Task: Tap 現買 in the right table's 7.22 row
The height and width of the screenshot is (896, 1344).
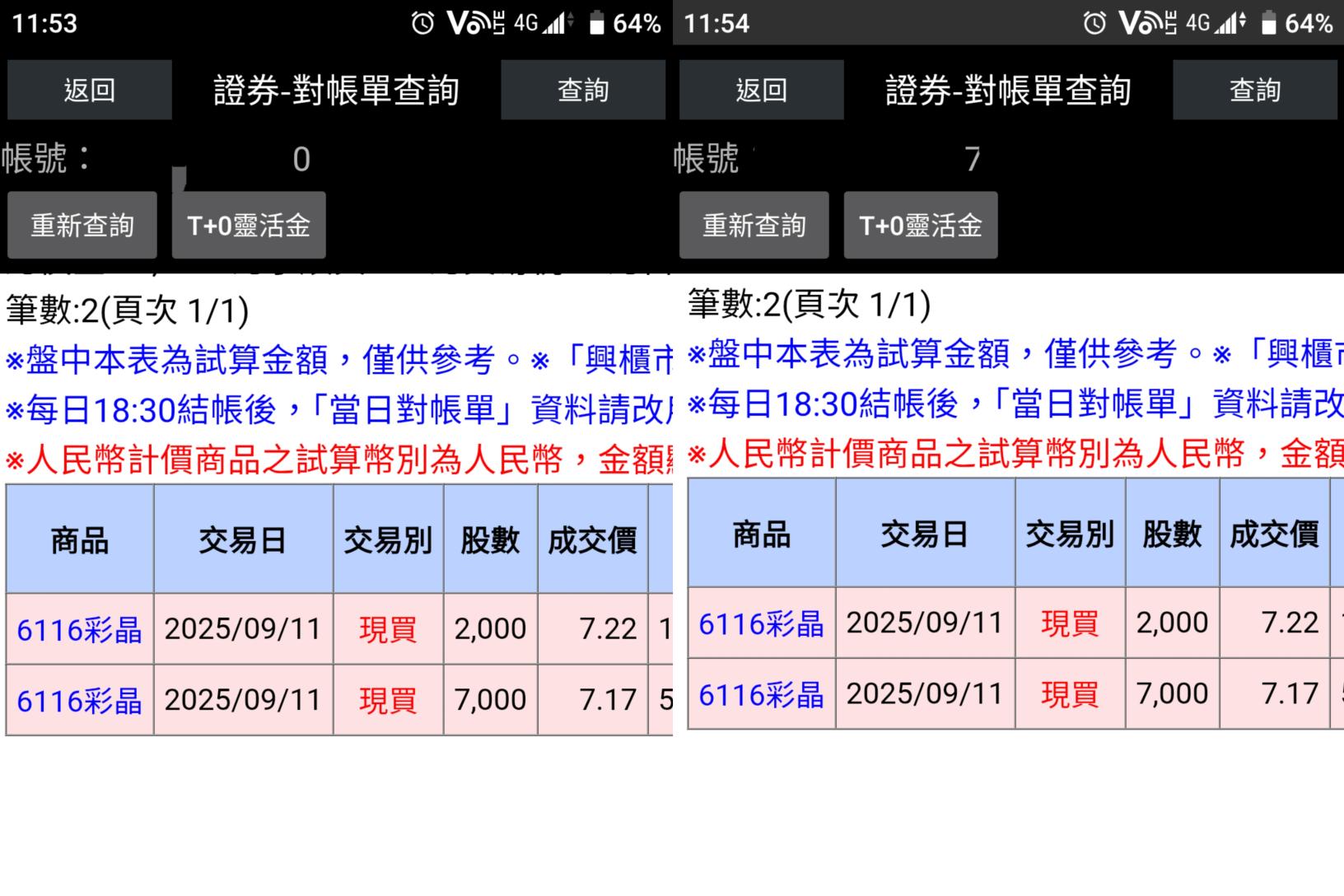Action: (x=1071, y=623)
